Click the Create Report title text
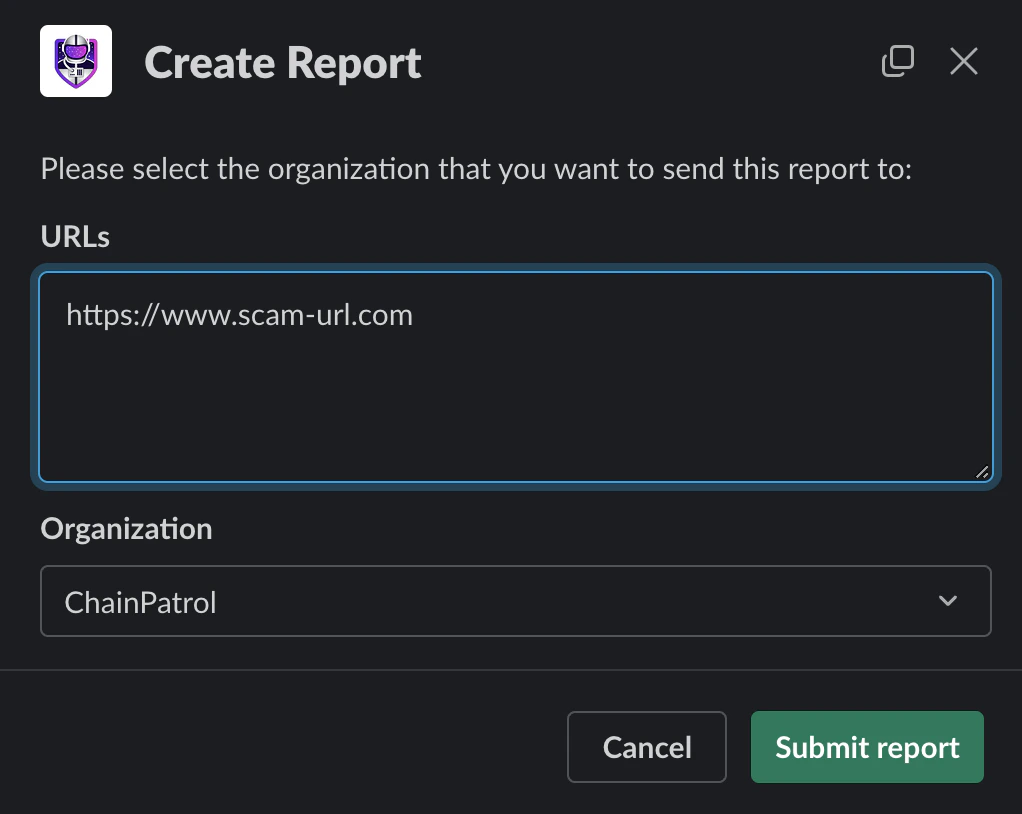Viewport: 1022px width, 814px height. pyautogui.click(x=282, y=61)
